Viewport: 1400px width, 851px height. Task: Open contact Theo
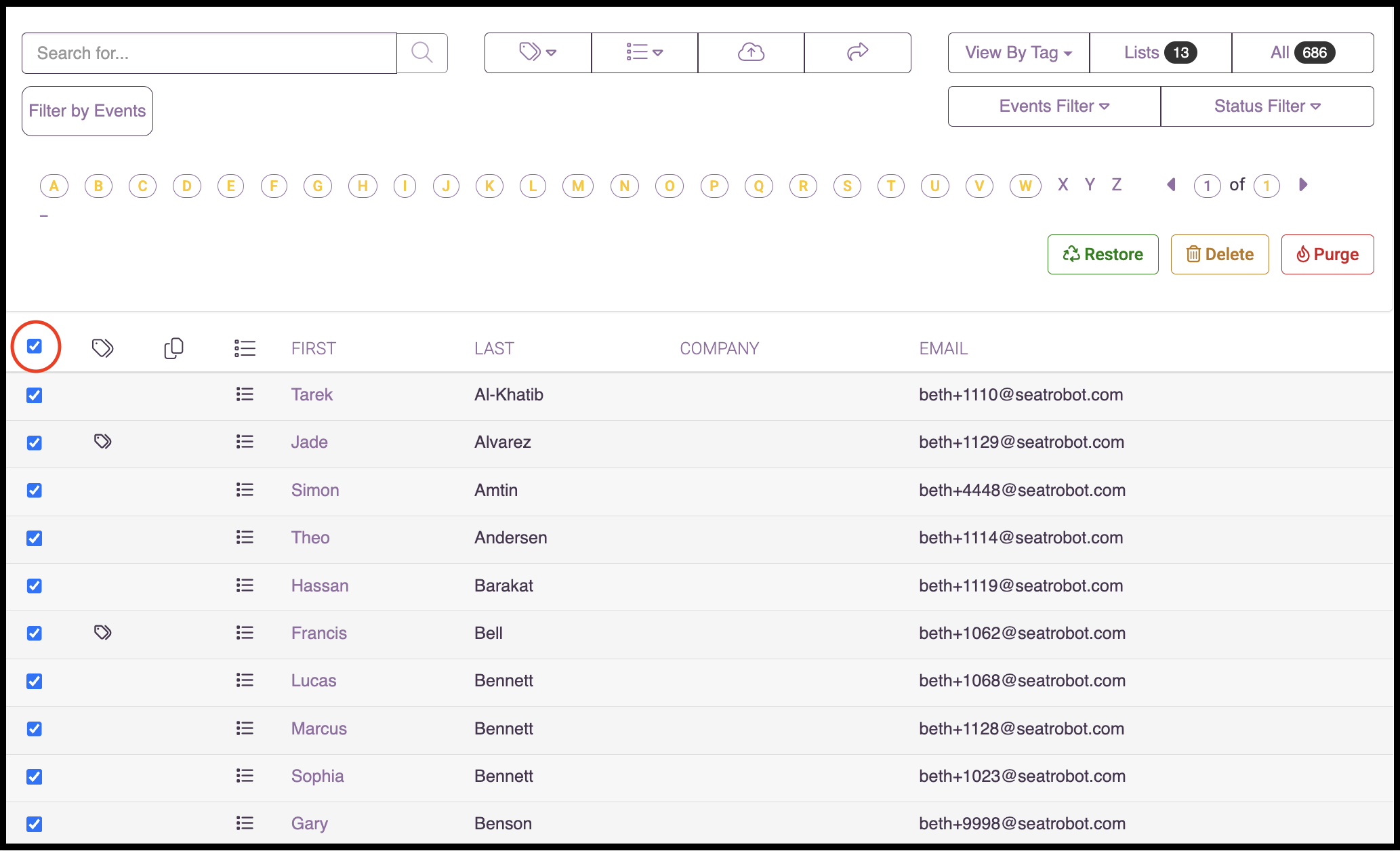click(x=310, y=537)
